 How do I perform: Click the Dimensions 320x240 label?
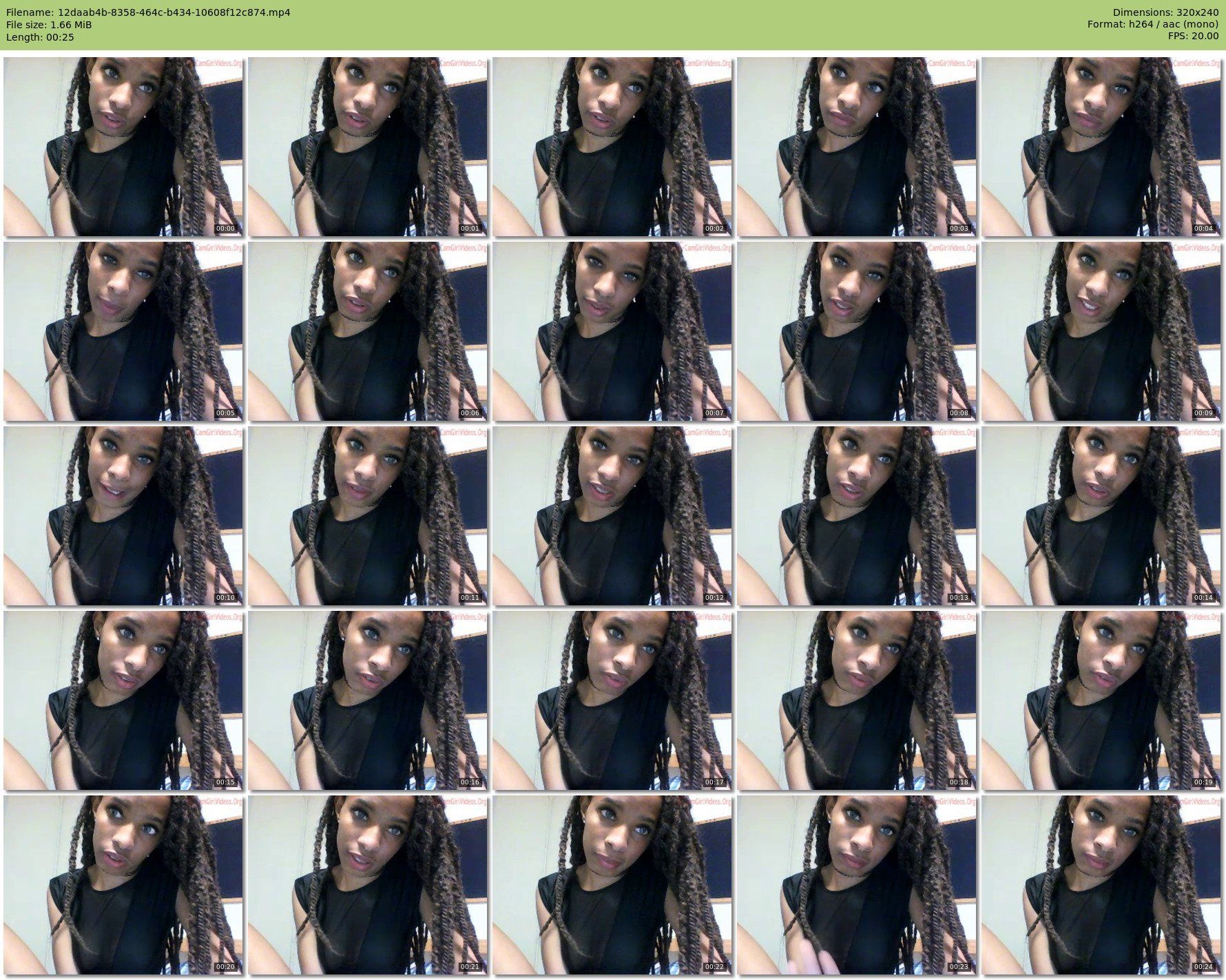click(1165, 12)
